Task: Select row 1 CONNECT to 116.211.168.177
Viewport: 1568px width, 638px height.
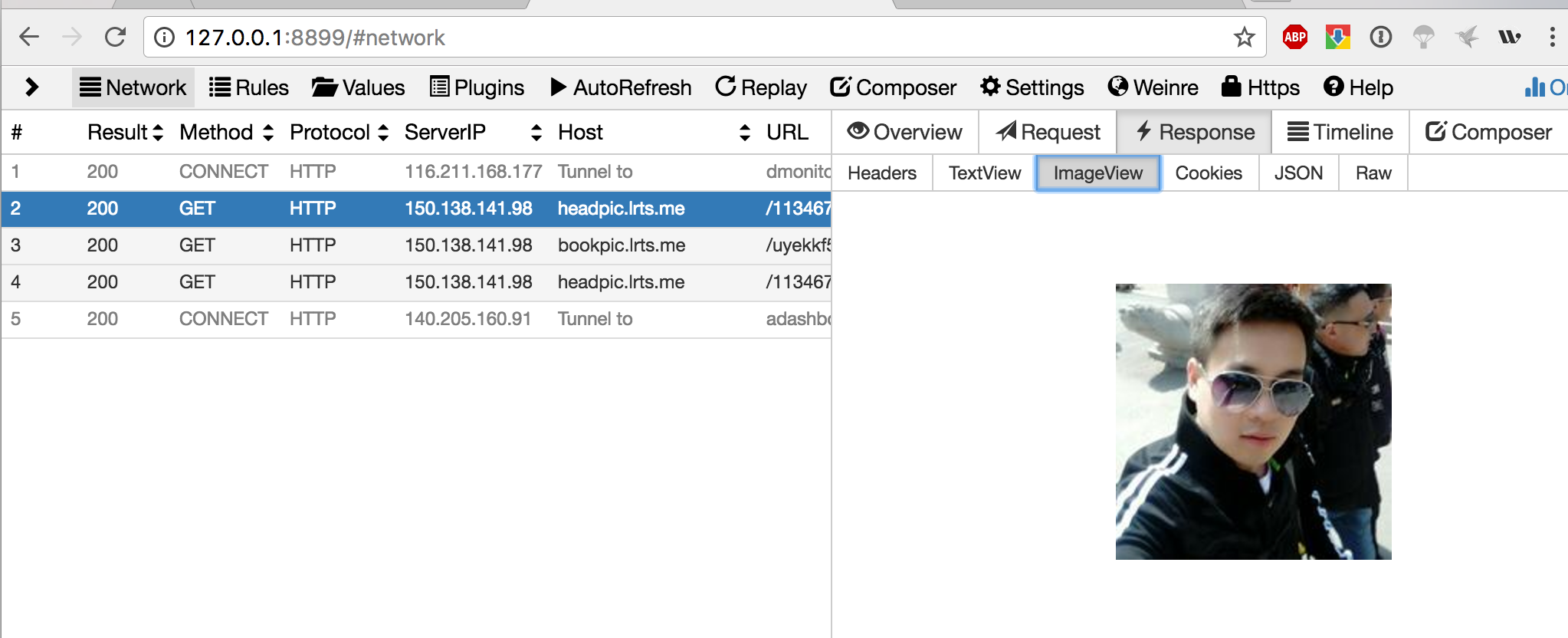Action: tap(416, 172)
